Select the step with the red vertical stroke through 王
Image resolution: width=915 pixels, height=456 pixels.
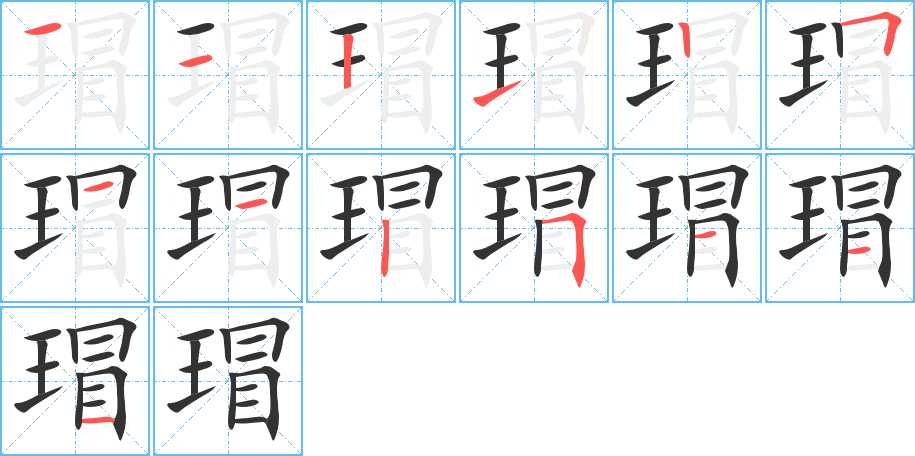click(381, 75)
